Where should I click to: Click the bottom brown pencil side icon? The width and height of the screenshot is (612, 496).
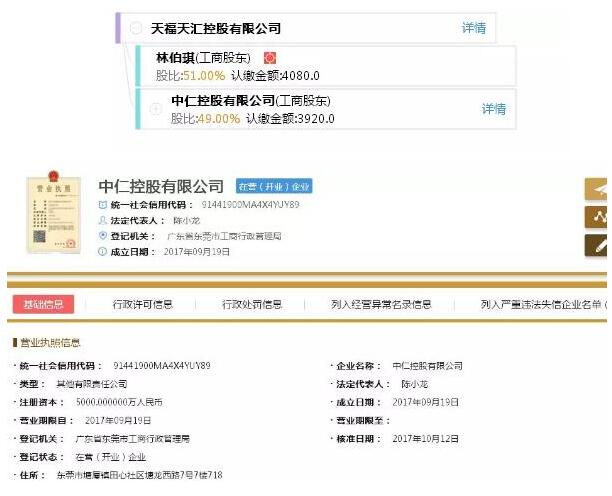(597, 245)
